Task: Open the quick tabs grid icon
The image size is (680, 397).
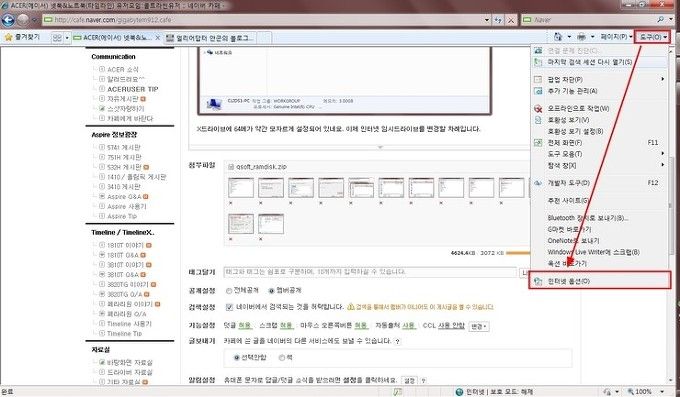Action: [x=57, y=38]
